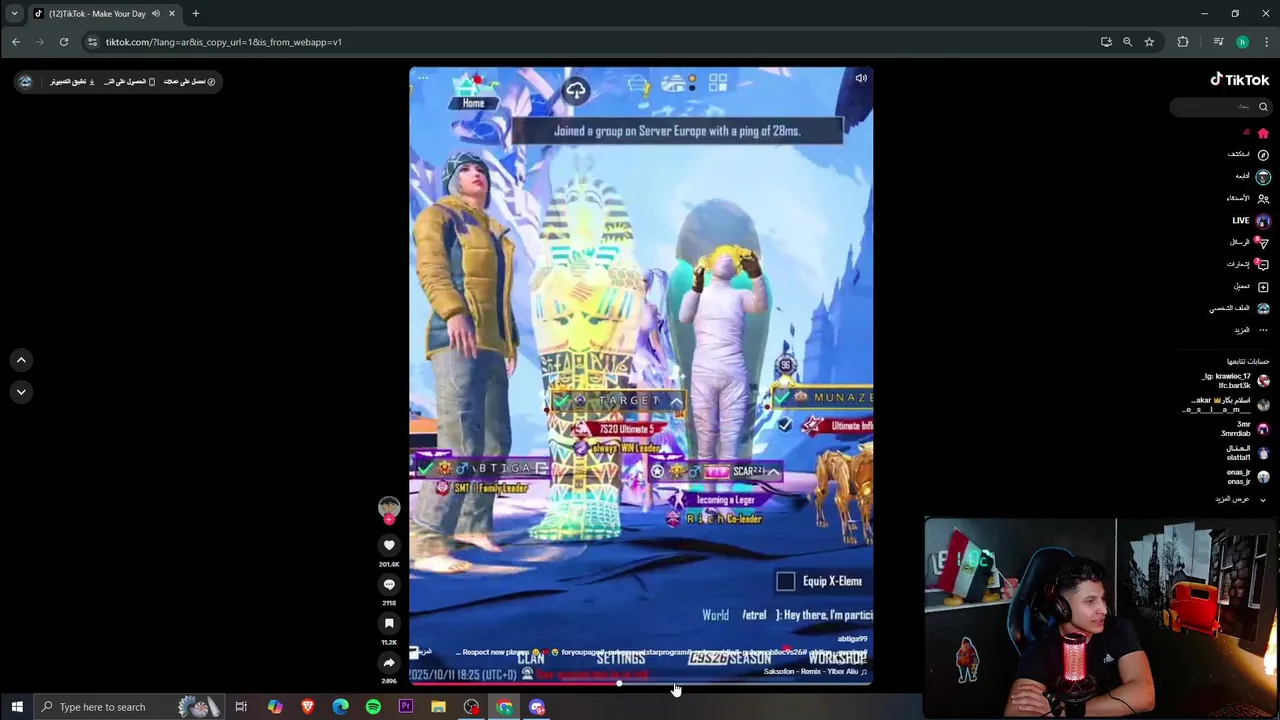Viewport: 1280px width, 720px height.
Task: Go to next video with down arrow
Action: (x=21, y=392)
